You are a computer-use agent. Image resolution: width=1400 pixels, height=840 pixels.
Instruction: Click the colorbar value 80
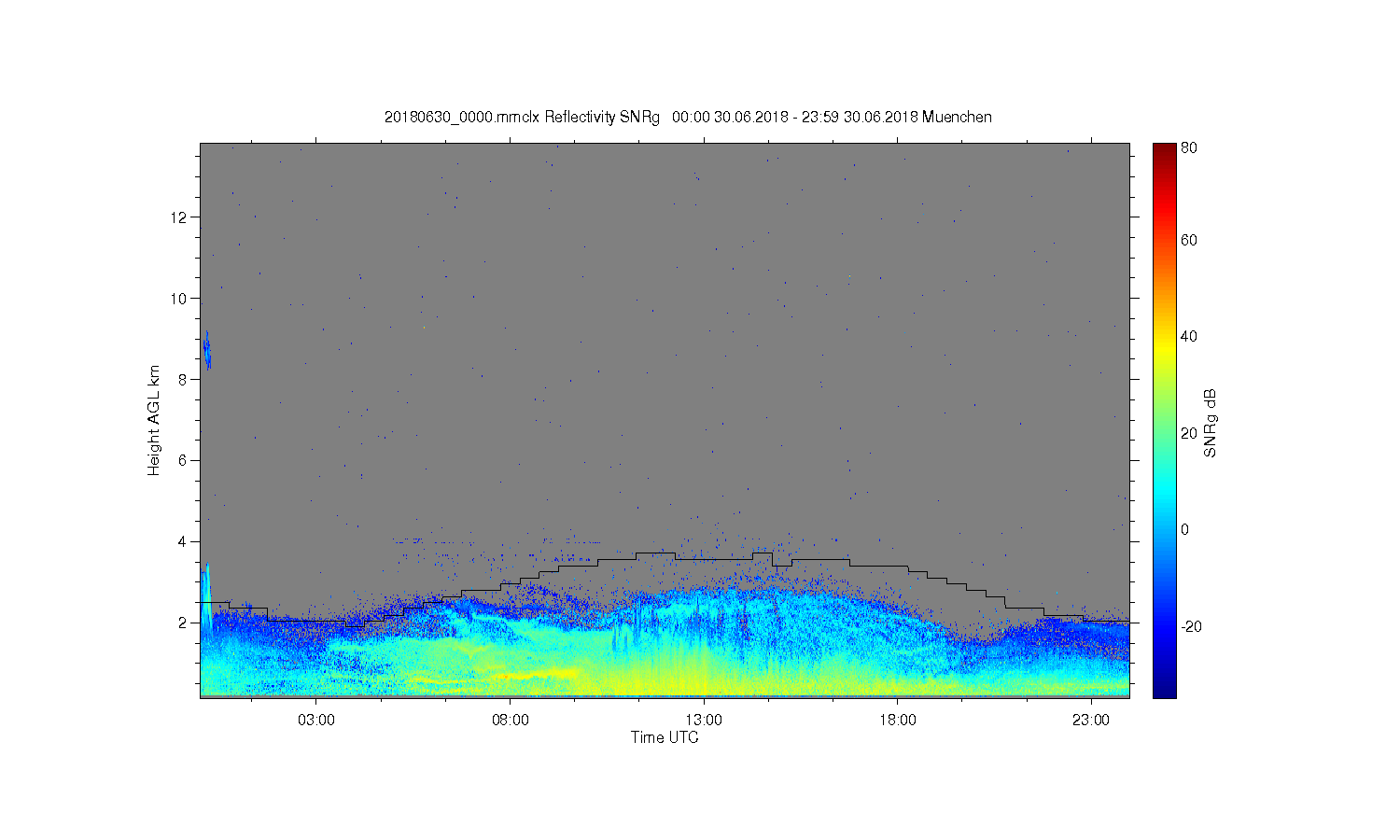click(x=1189, y=148)
